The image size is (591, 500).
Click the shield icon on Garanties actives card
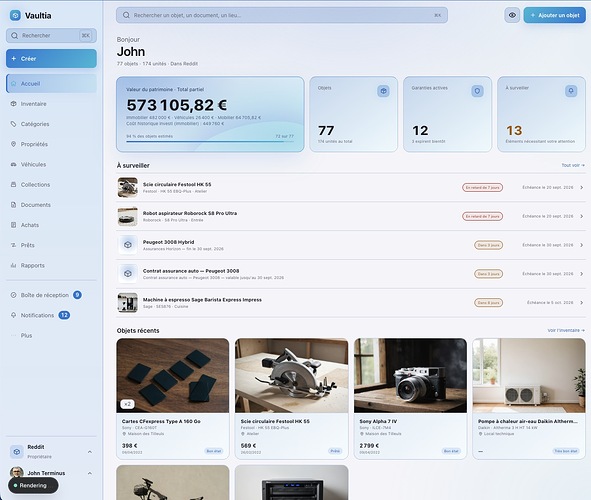click(477, 91)
